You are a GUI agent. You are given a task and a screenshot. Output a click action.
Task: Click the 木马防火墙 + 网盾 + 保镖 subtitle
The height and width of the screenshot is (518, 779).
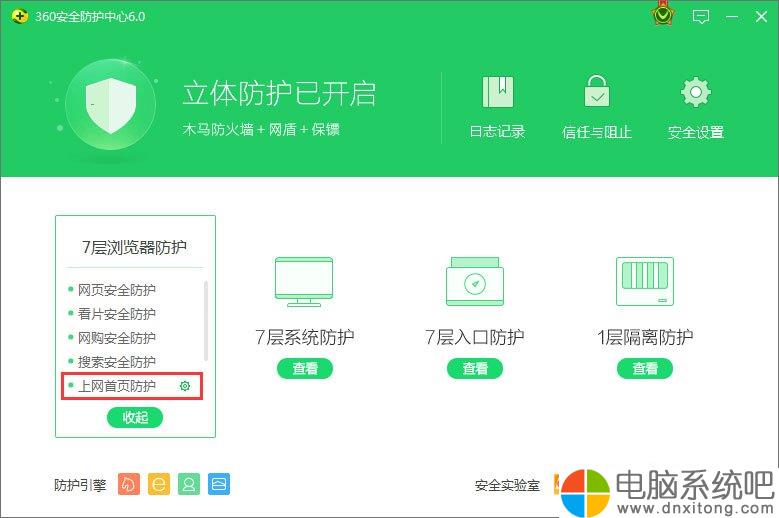tap(261, 130)
